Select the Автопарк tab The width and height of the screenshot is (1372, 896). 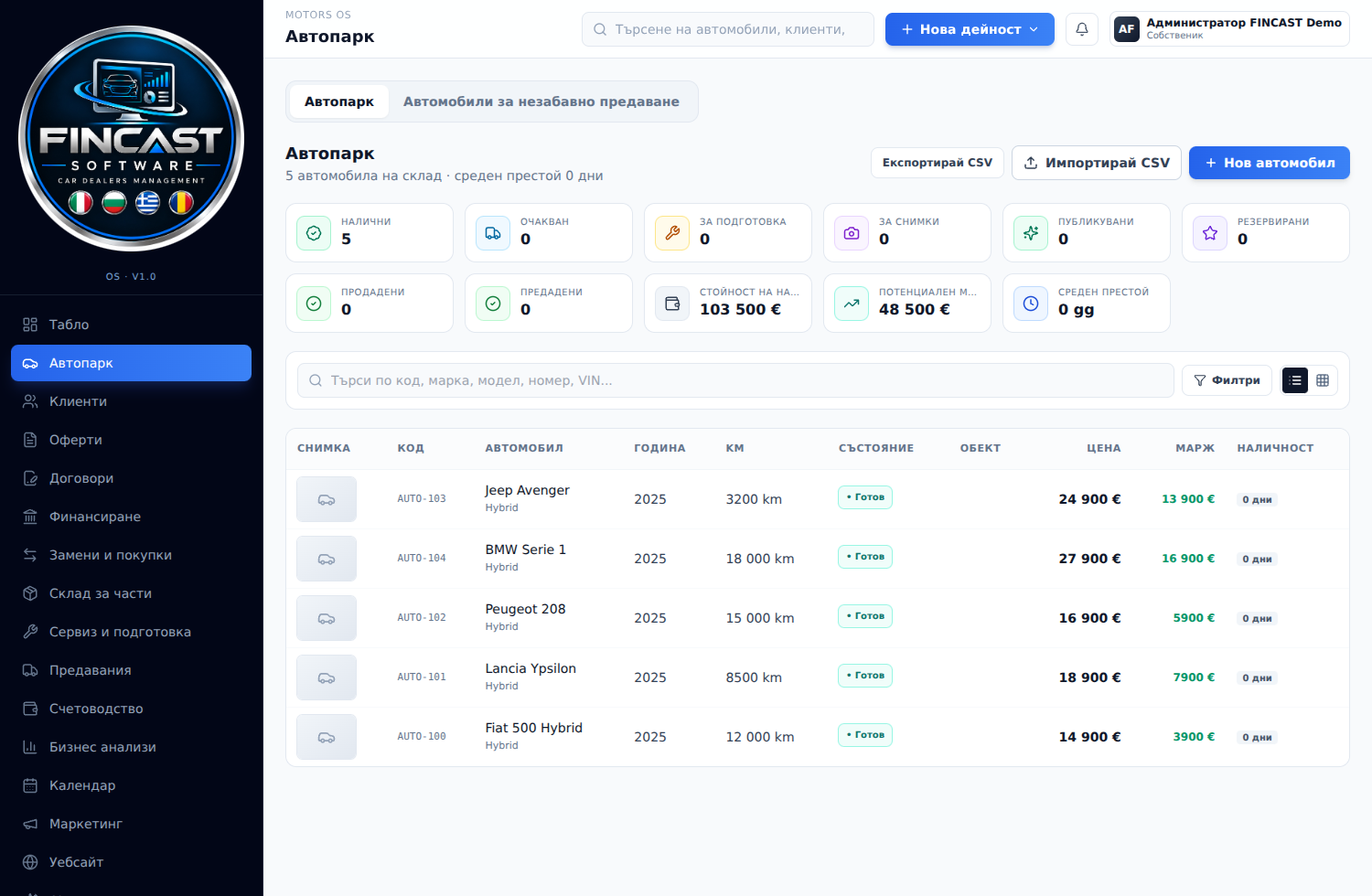338,101
